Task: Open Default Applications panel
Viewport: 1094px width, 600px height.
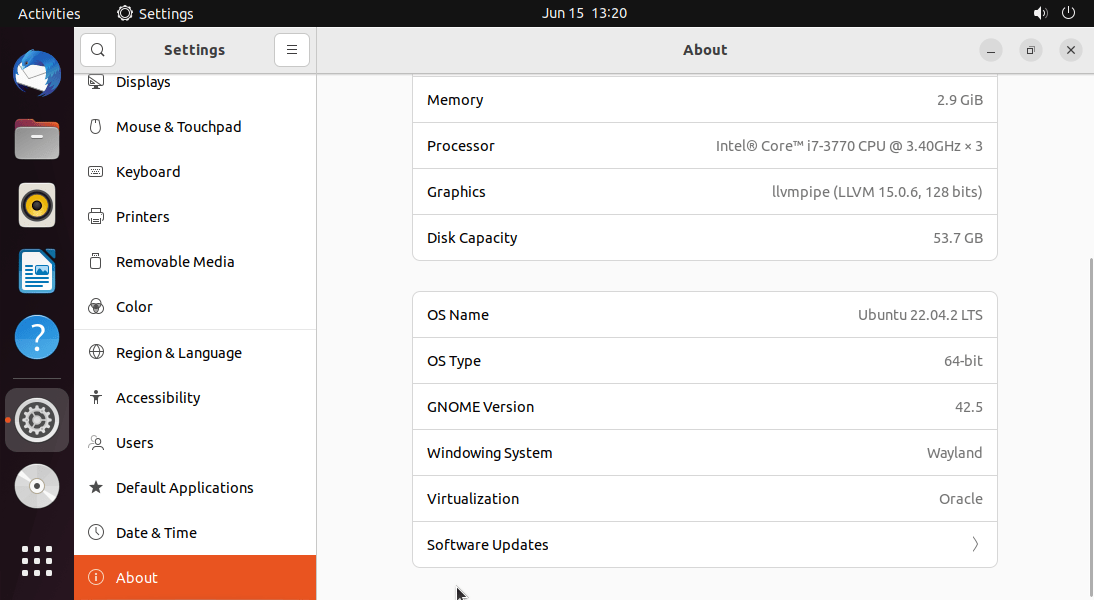Action: coord(195,487)
